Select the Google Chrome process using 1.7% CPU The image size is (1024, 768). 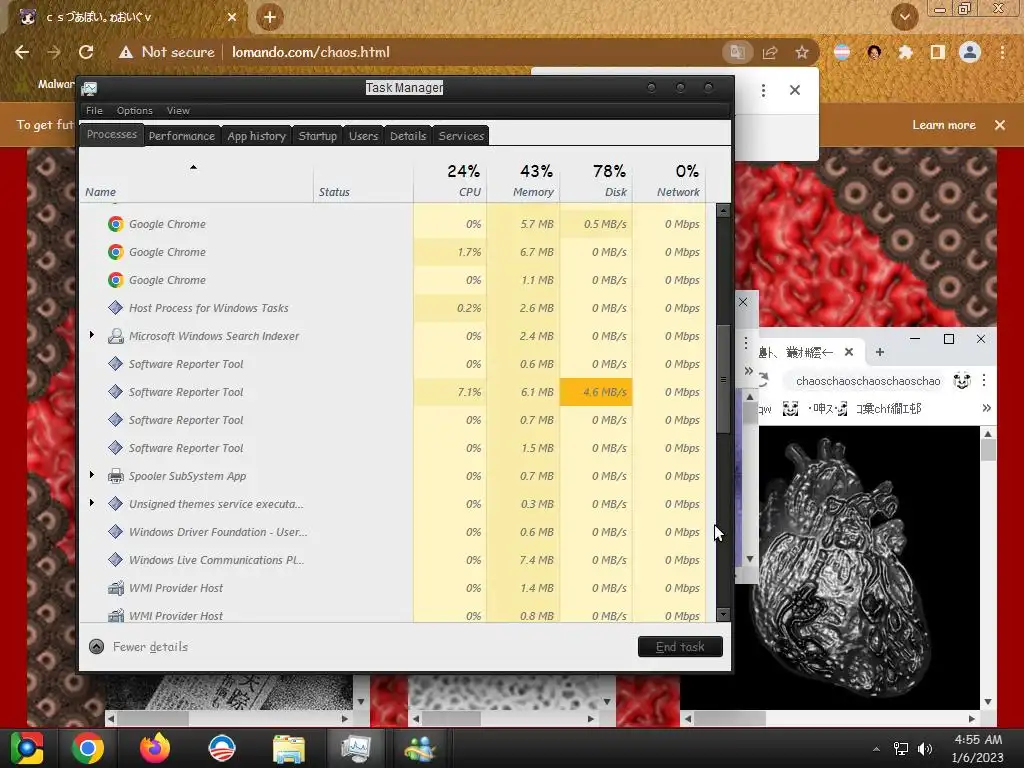[x=392, y=252]
